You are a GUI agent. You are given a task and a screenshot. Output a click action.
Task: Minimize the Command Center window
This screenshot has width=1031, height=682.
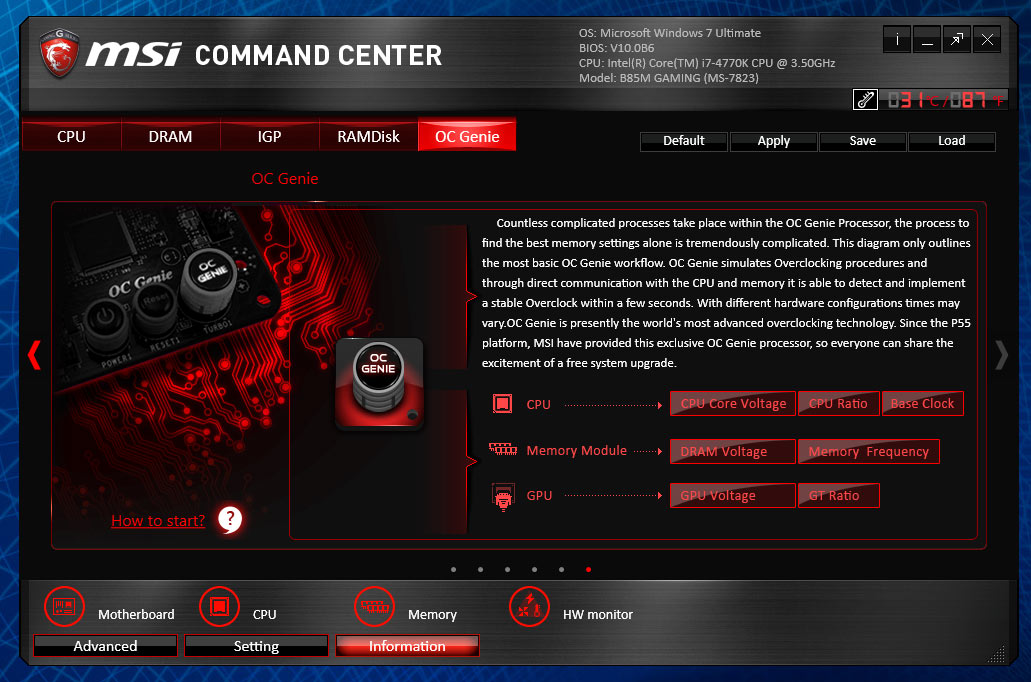pos(927,40)
